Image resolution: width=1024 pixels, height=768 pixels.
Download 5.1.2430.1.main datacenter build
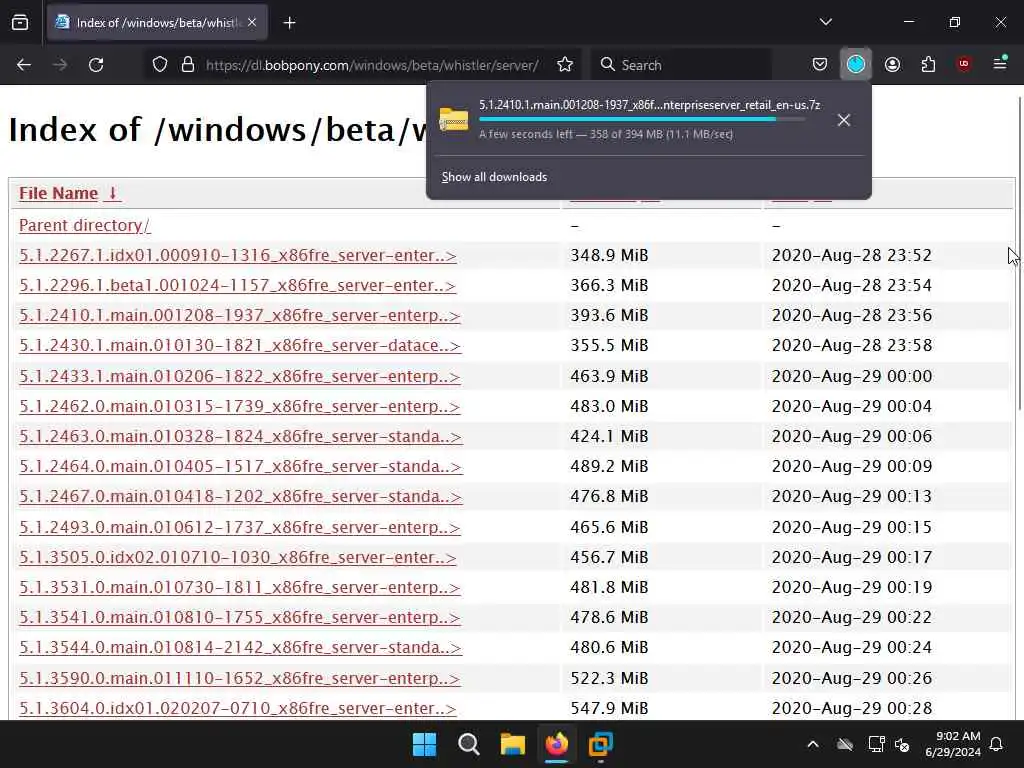click(240, 345)
